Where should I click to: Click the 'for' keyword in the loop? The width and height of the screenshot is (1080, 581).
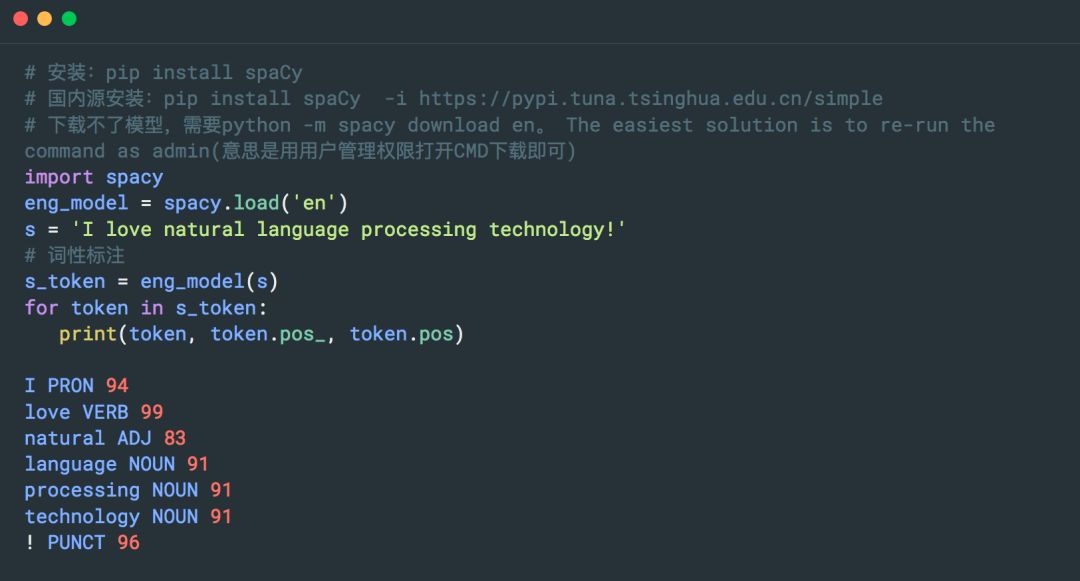pyautogui.click(x=42, y=307)
